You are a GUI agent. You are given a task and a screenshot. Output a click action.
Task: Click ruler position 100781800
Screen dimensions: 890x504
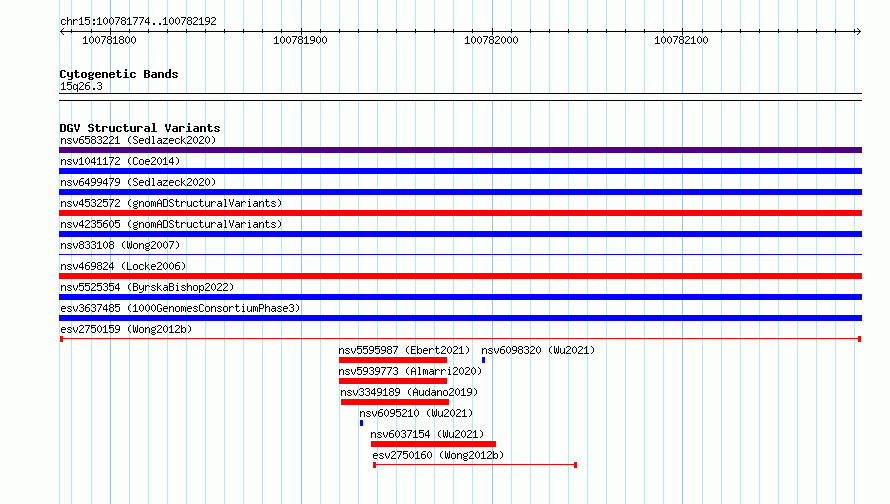click(110, 40)
